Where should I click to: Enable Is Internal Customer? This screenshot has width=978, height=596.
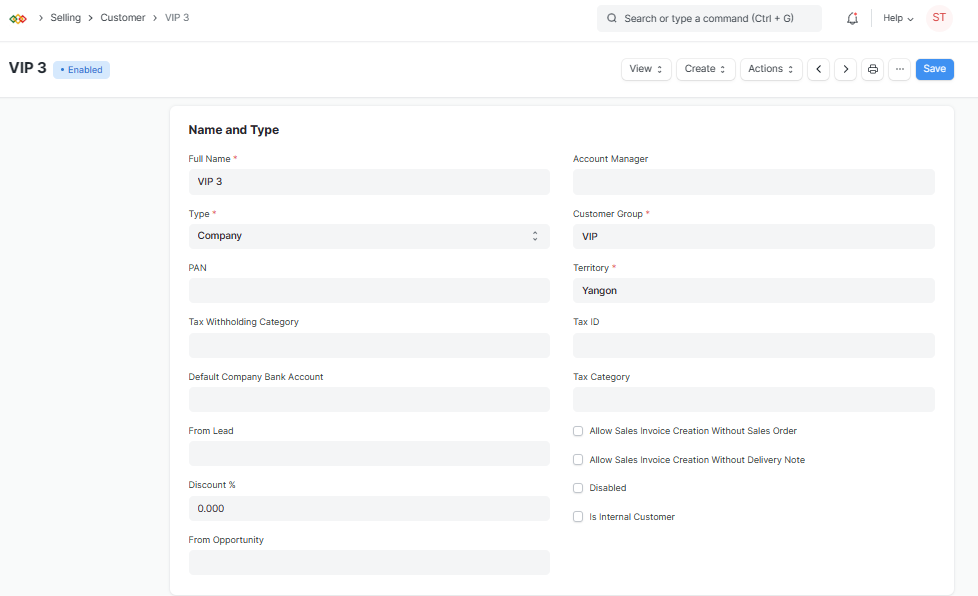577,516
